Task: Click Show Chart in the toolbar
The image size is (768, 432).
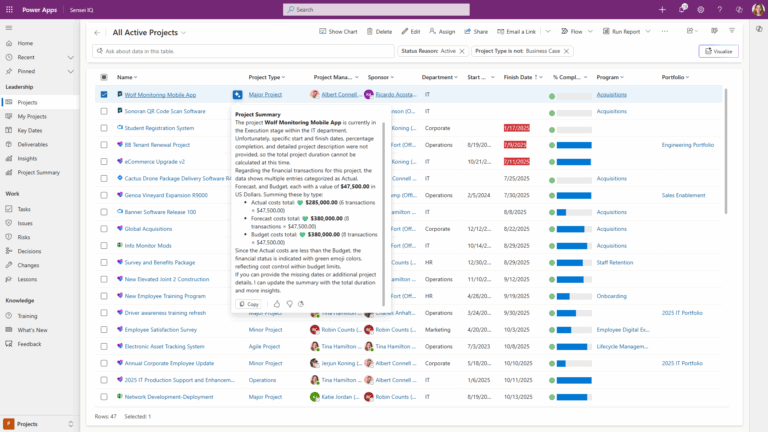Action: [x=338, y=31]
